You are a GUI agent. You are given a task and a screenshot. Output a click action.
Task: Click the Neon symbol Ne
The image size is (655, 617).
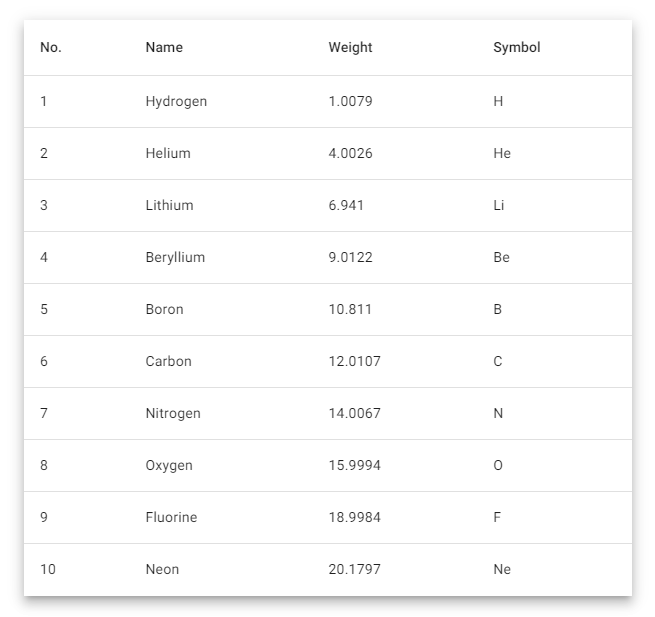coord(502,569)
